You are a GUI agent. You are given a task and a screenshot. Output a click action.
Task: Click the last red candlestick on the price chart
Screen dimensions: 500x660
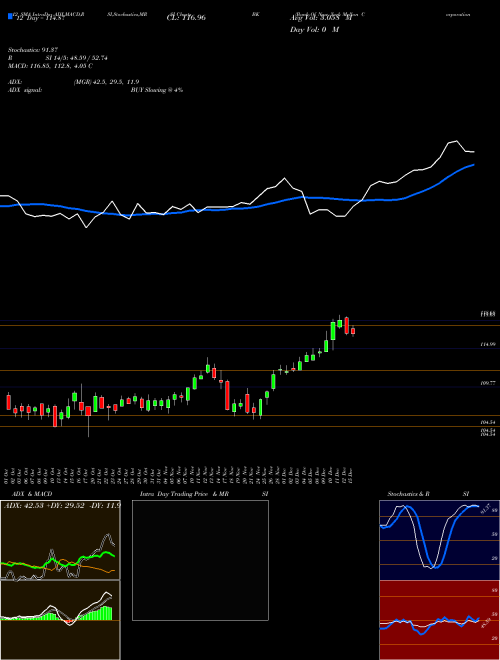point(353,332)
